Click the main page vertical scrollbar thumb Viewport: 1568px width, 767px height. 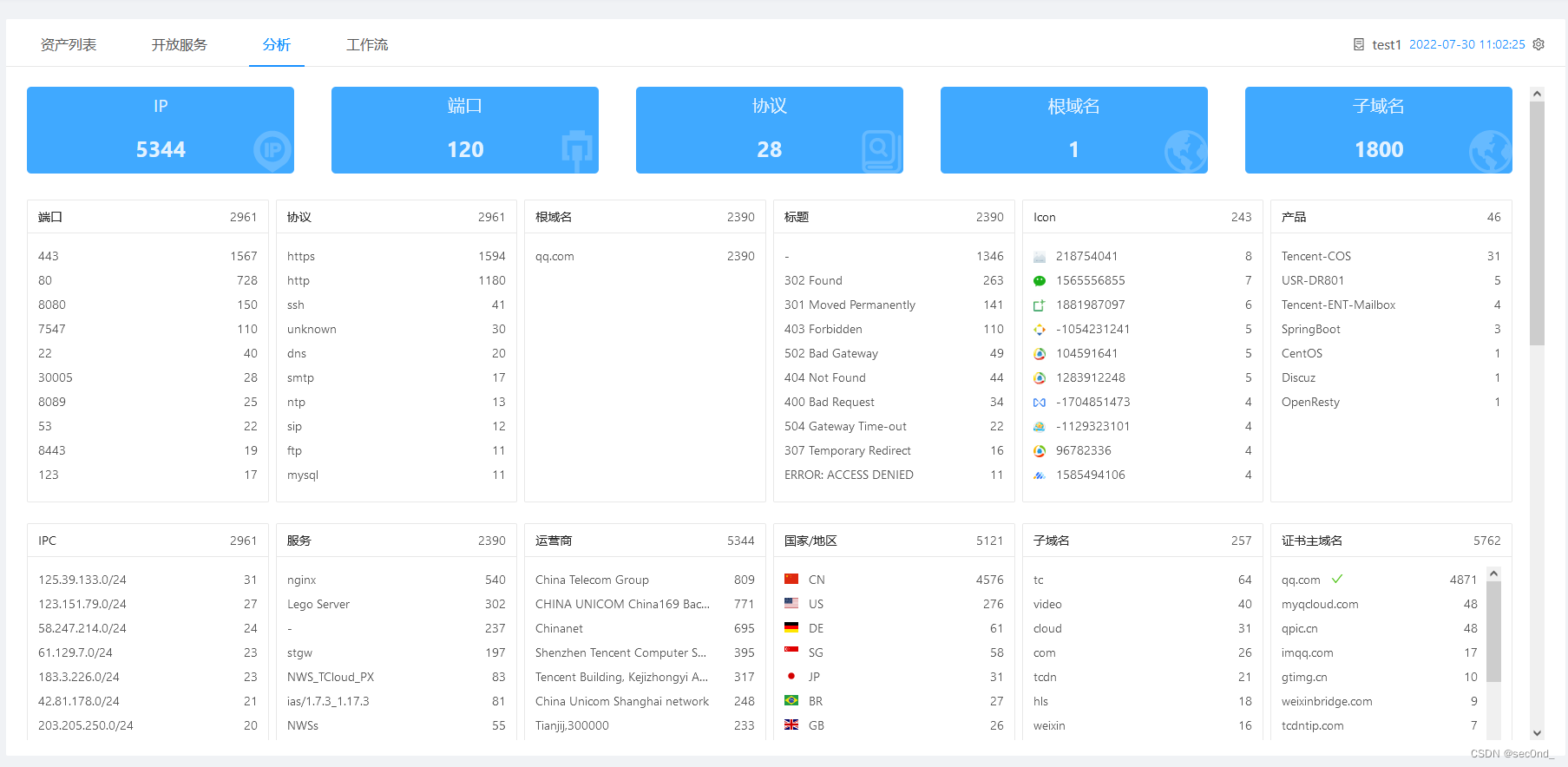click(1537, 223)
